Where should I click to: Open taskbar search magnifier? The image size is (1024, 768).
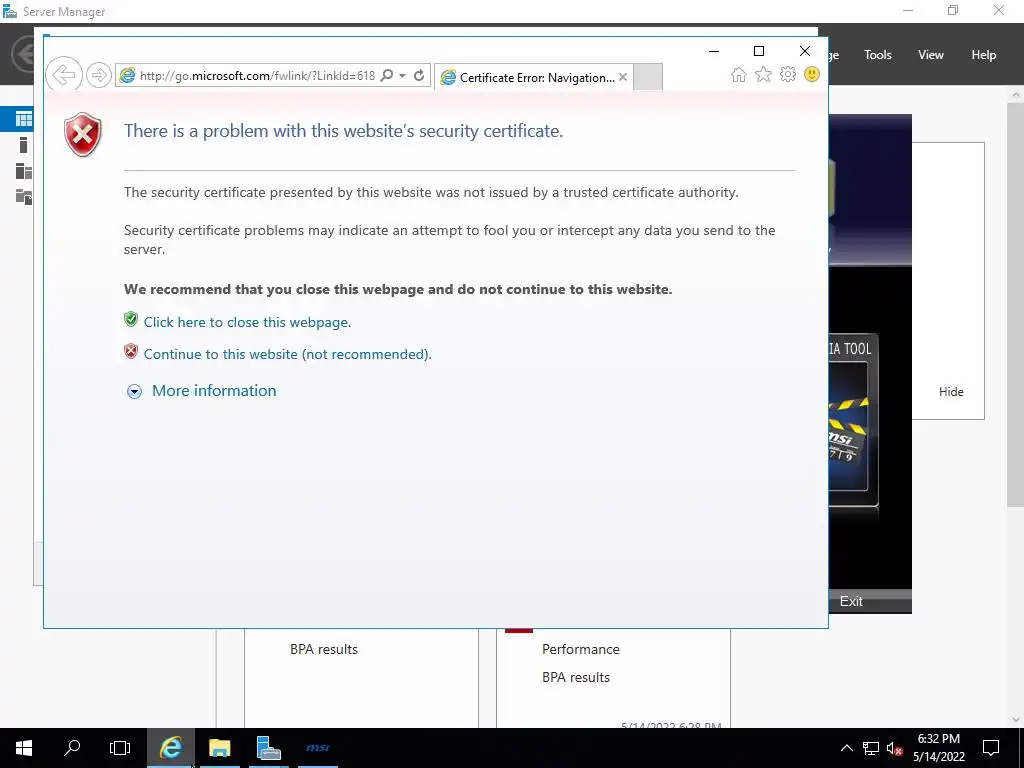tap(72, 748)
